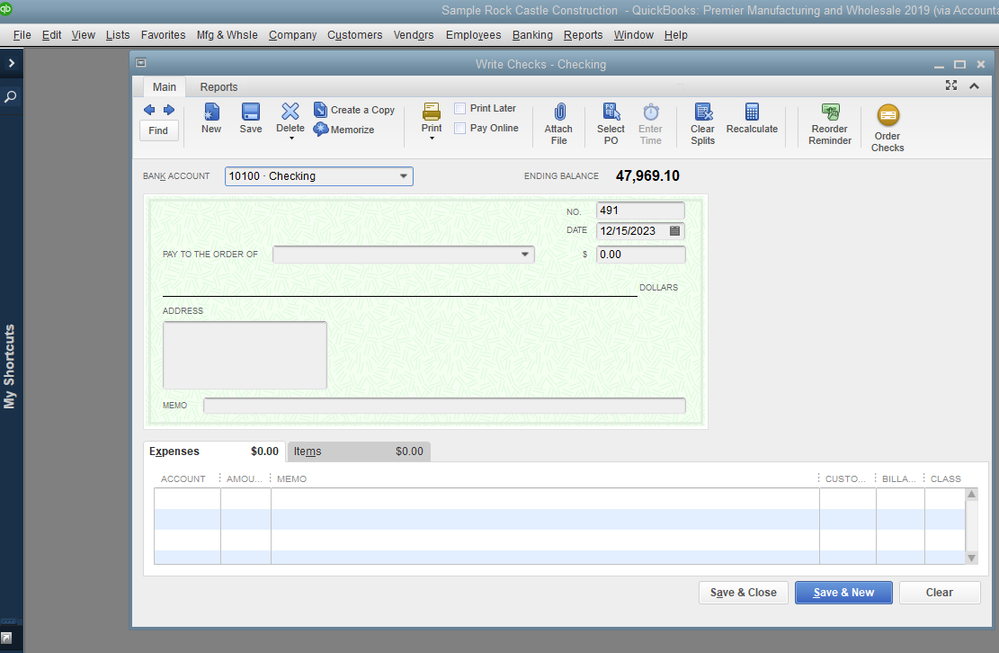The image size is (999, 653).
Task: Enable the Print Later checkbox
Action: (x=460, y=108)
